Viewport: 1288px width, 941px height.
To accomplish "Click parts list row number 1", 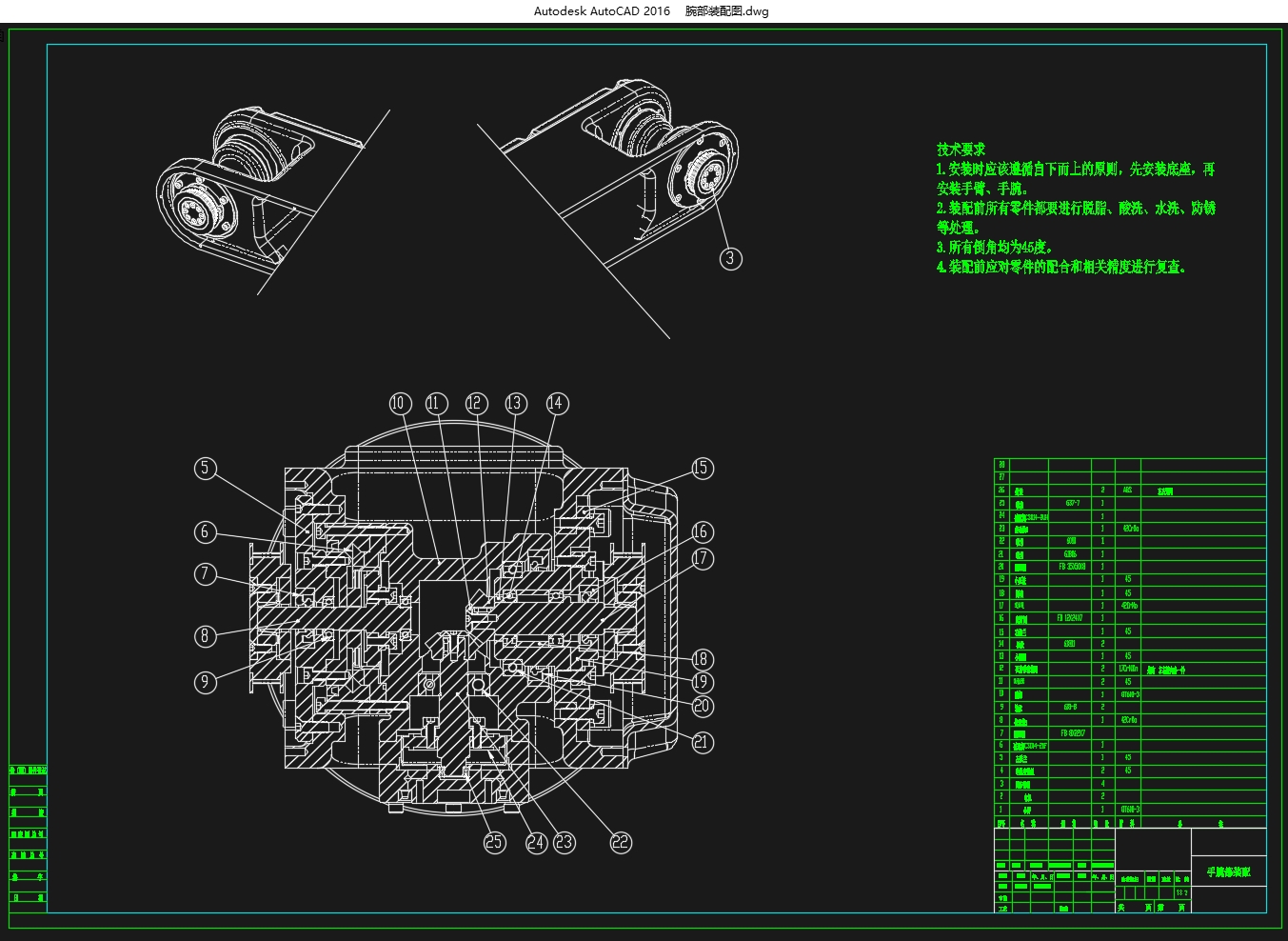I will coord(1130,810).
